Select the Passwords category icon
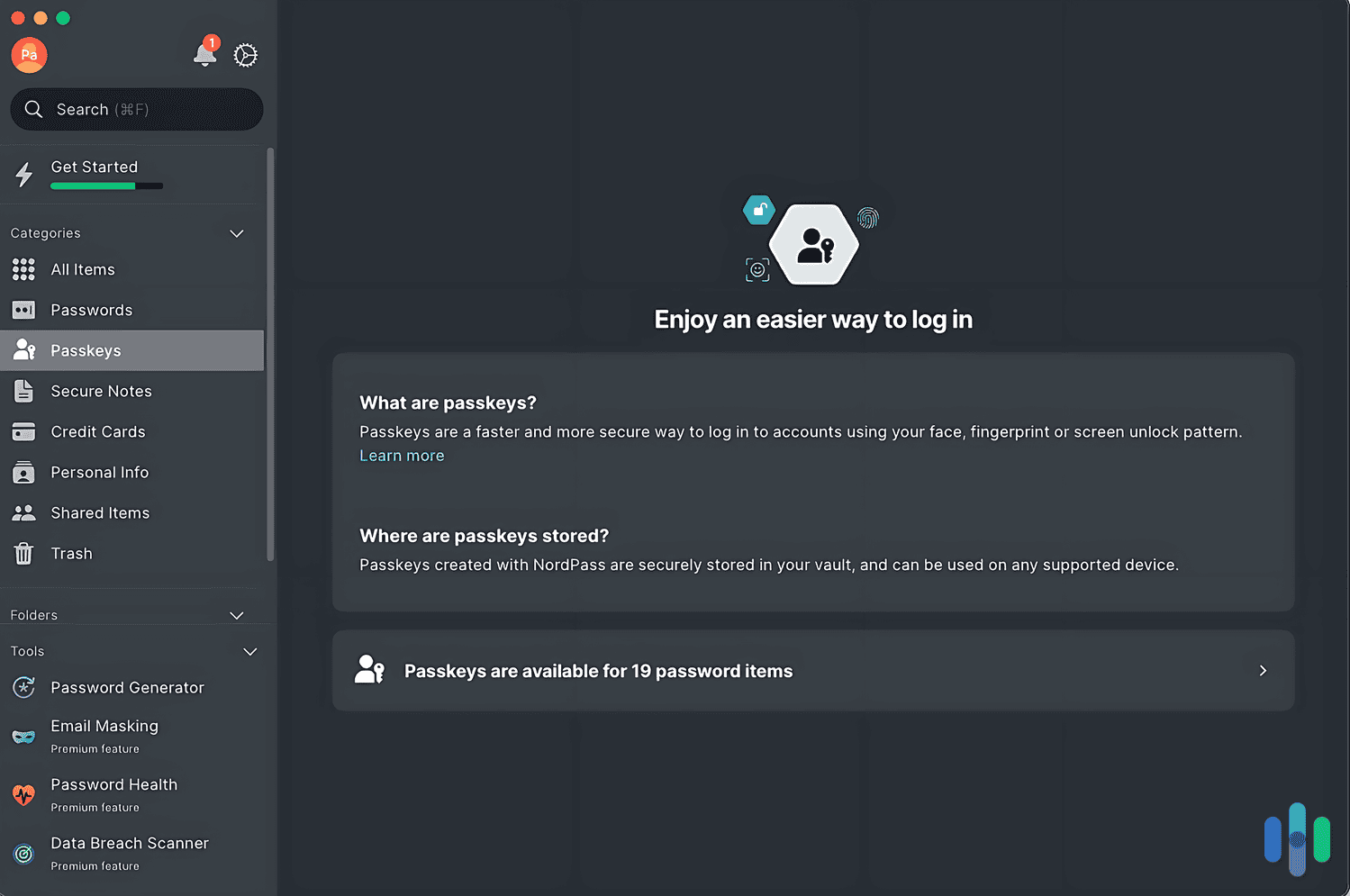Viewport: 1350px width, 896px height. pyautogui.click(x=23, y=309)
